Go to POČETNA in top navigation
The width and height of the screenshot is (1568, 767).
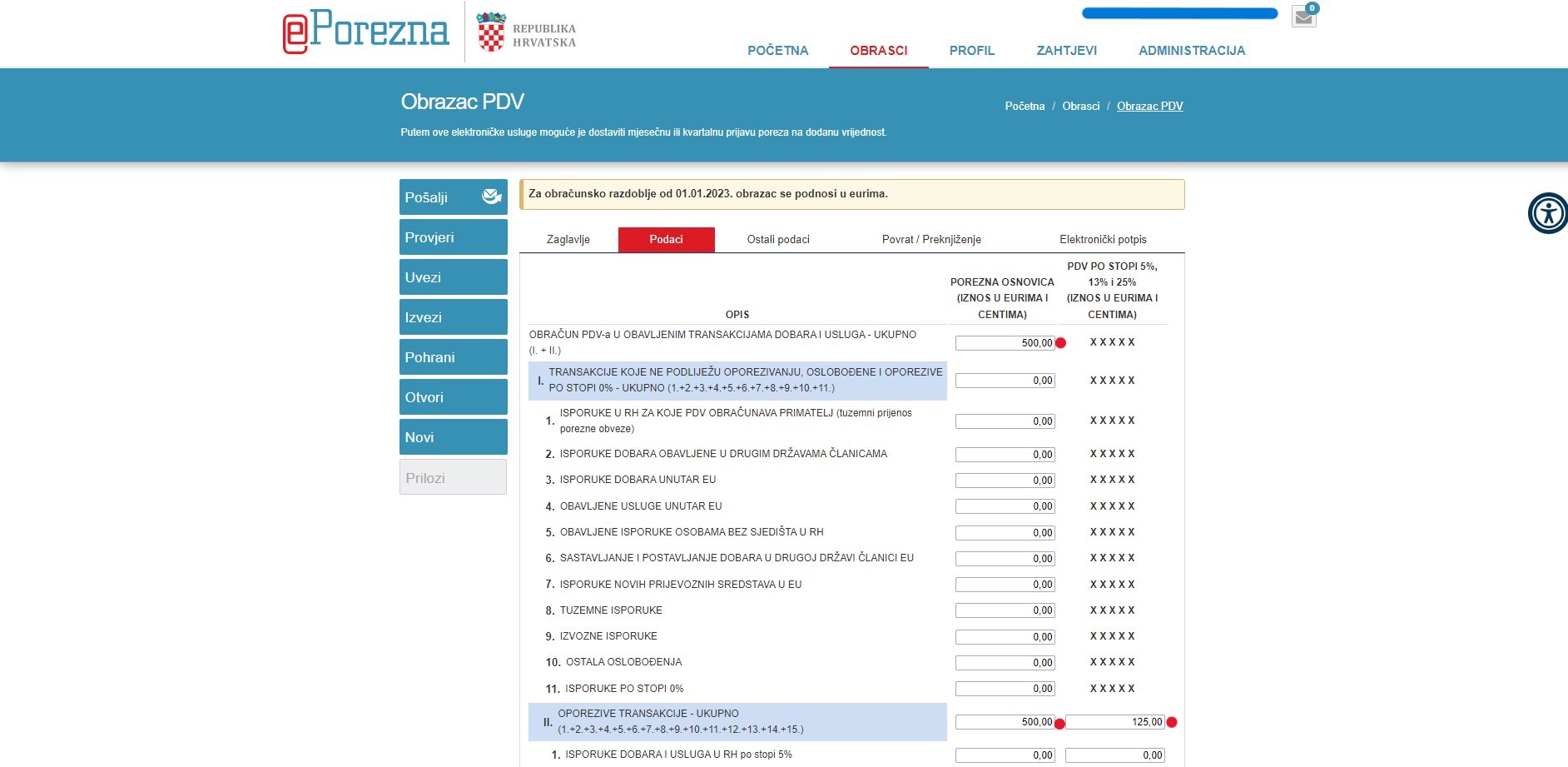[x=777, y=51]
